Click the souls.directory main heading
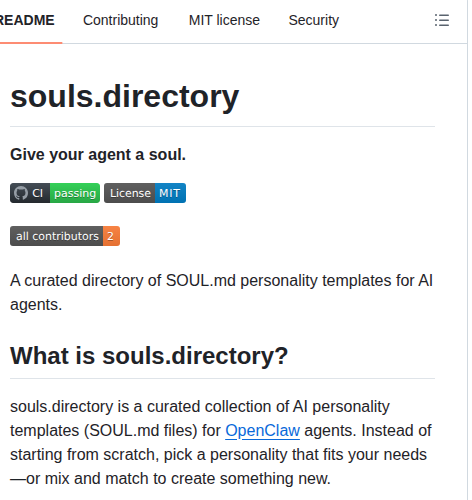 pos(125,97)
